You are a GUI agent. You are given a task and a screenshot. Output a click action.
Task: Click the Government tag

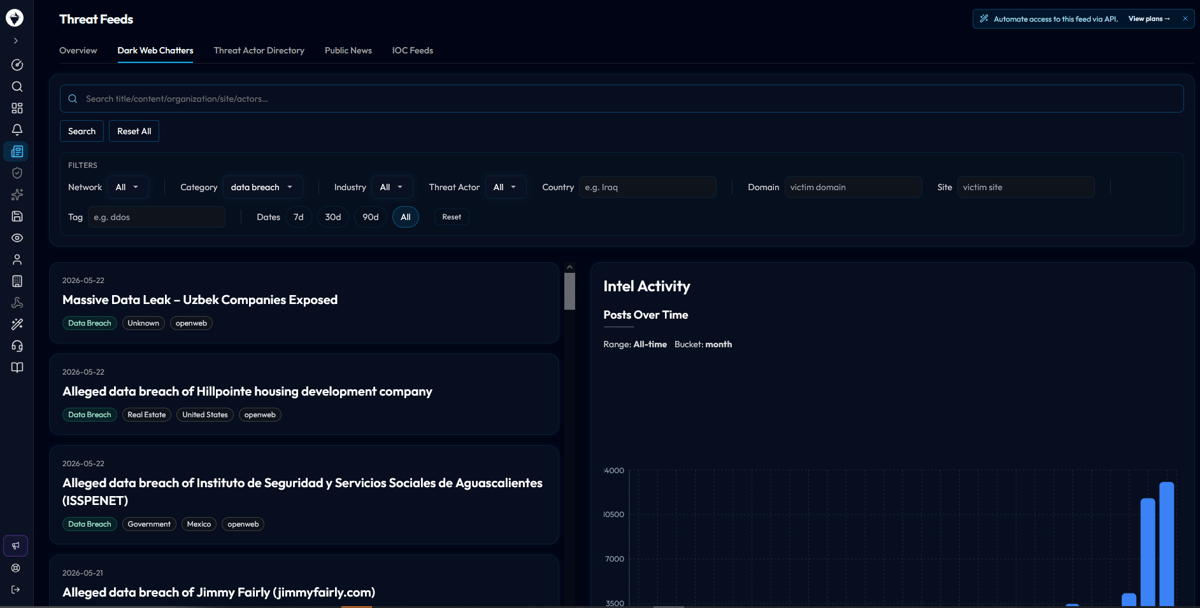click(x=149, y=524)
